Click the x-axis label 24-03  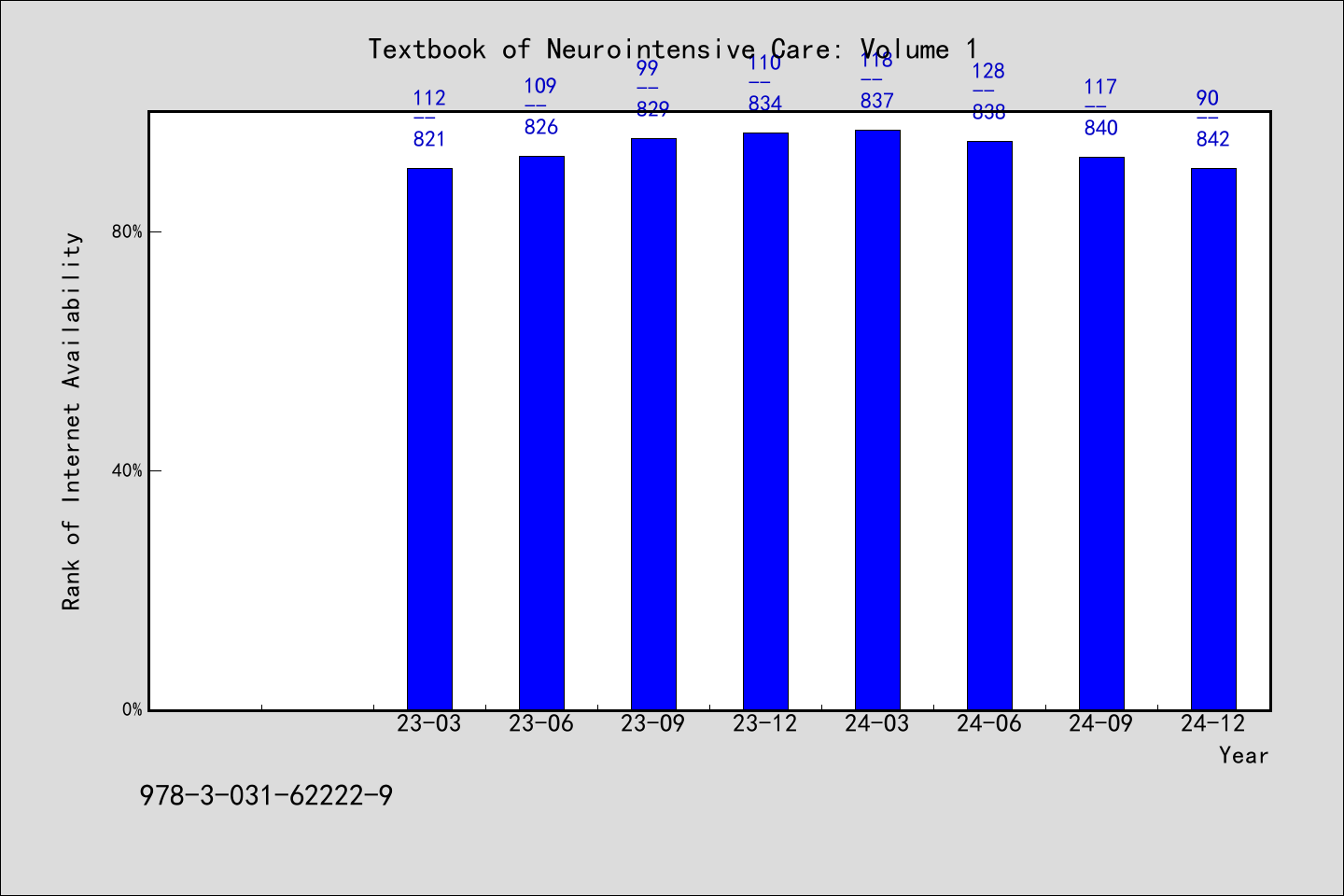(877, 723)
